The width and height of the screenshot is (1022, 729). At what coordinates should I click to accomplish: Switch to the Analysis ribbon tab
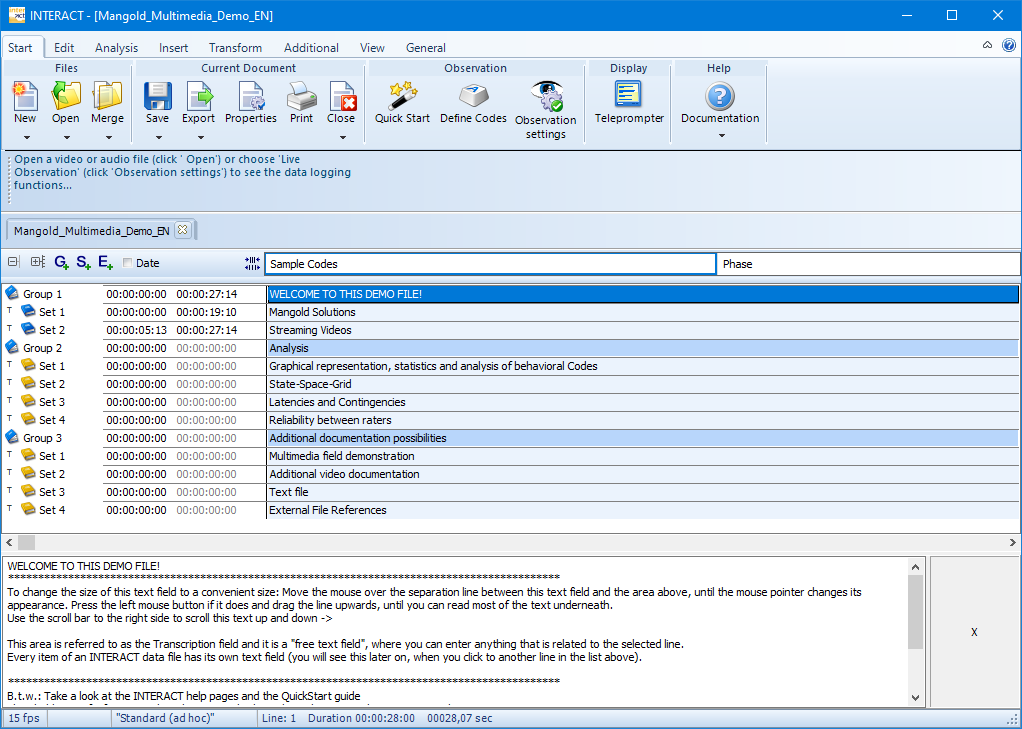116,47
